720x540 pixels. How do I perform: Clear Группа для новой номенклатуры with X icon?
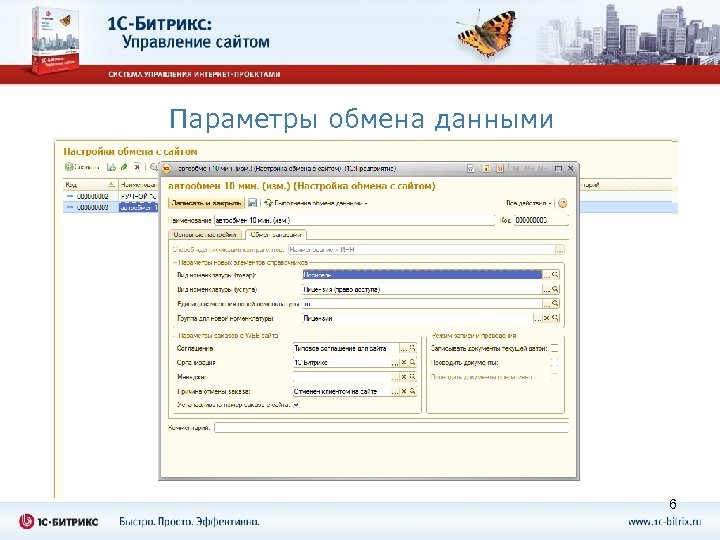pos(546,318)
